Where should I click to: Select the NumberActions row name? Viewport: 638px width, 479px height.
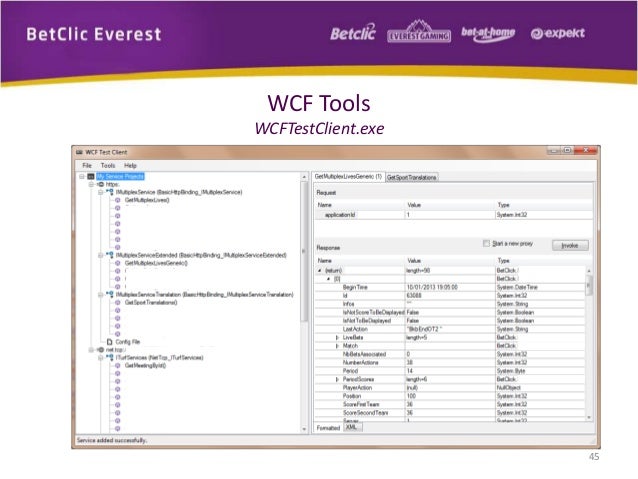pos(361,363)
